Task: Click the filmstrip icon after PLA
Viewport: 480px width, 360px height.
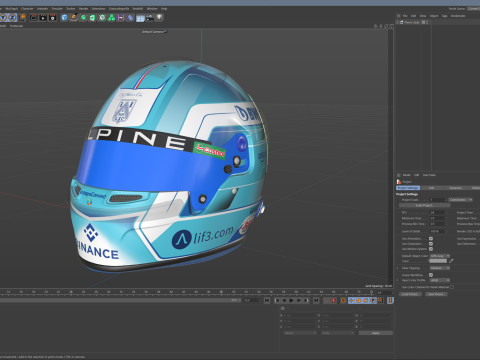Action: point(390,300)
